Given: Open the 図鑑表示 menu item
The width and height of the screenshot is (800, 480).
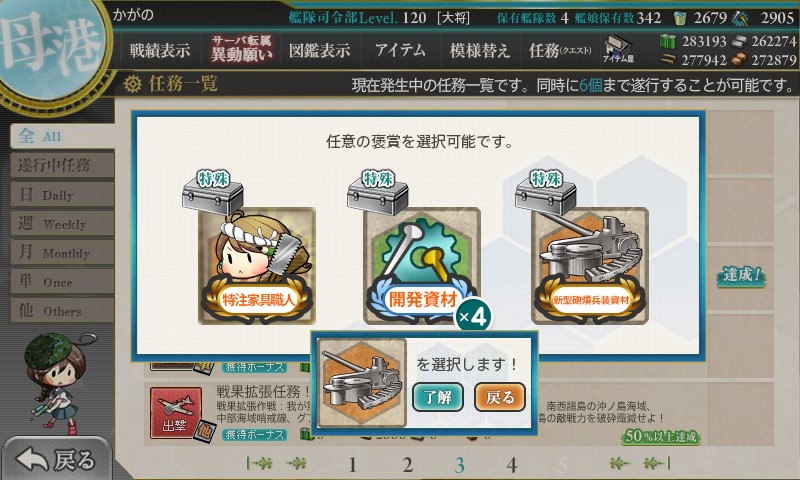Looking at the screenshot, I should pos(319,50).
